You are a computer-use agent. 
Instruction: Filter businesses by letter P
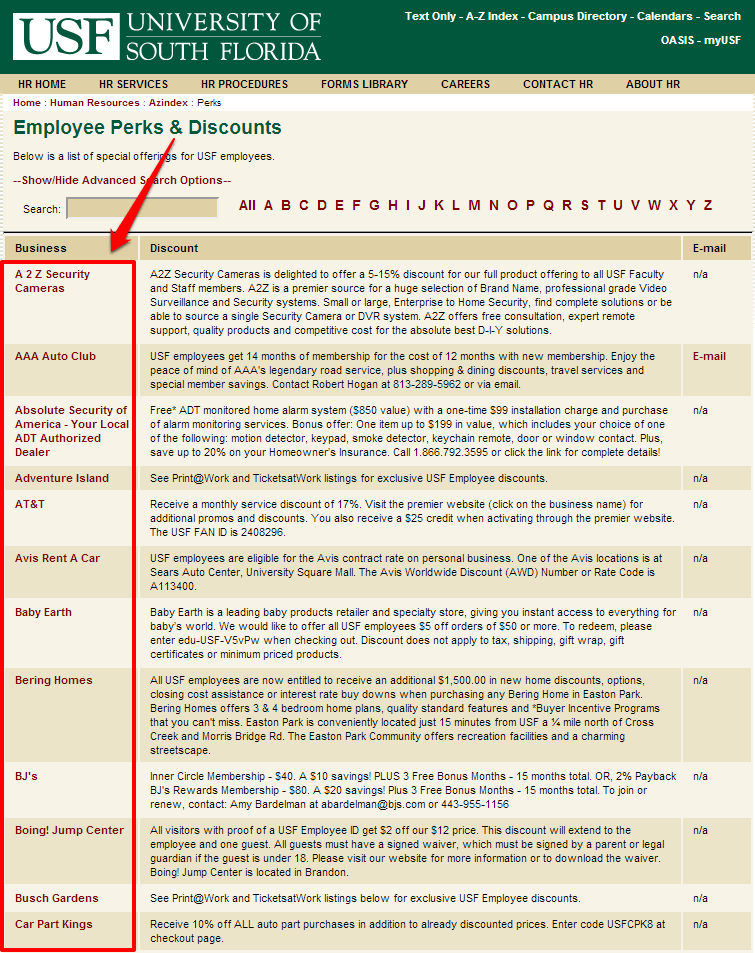tap(531, 205)
